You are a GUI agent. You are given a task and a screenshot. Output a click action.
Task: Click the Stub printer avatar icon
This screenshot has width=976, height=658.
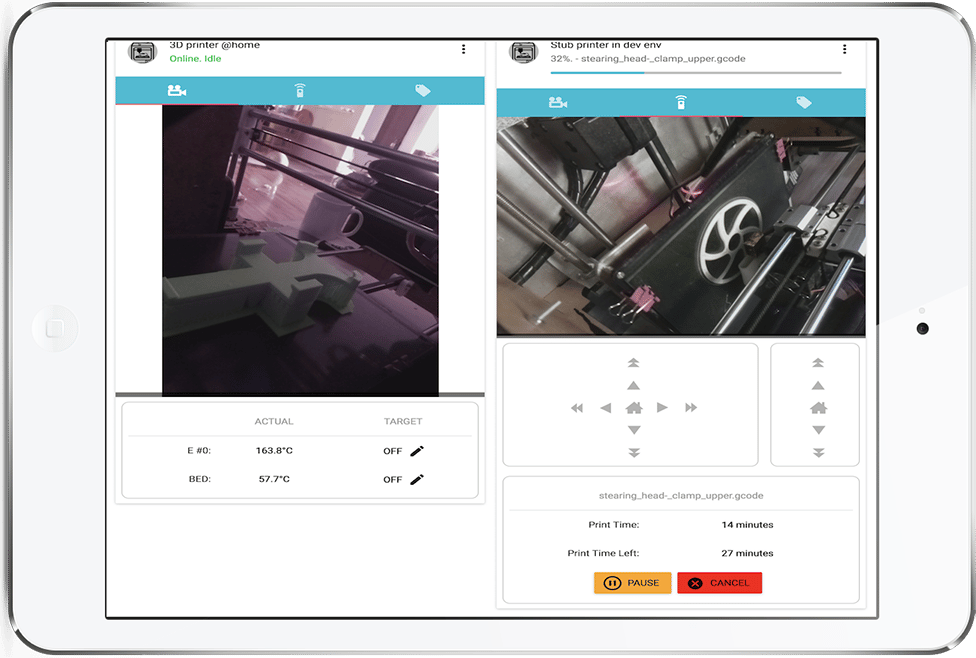(523, 52)
